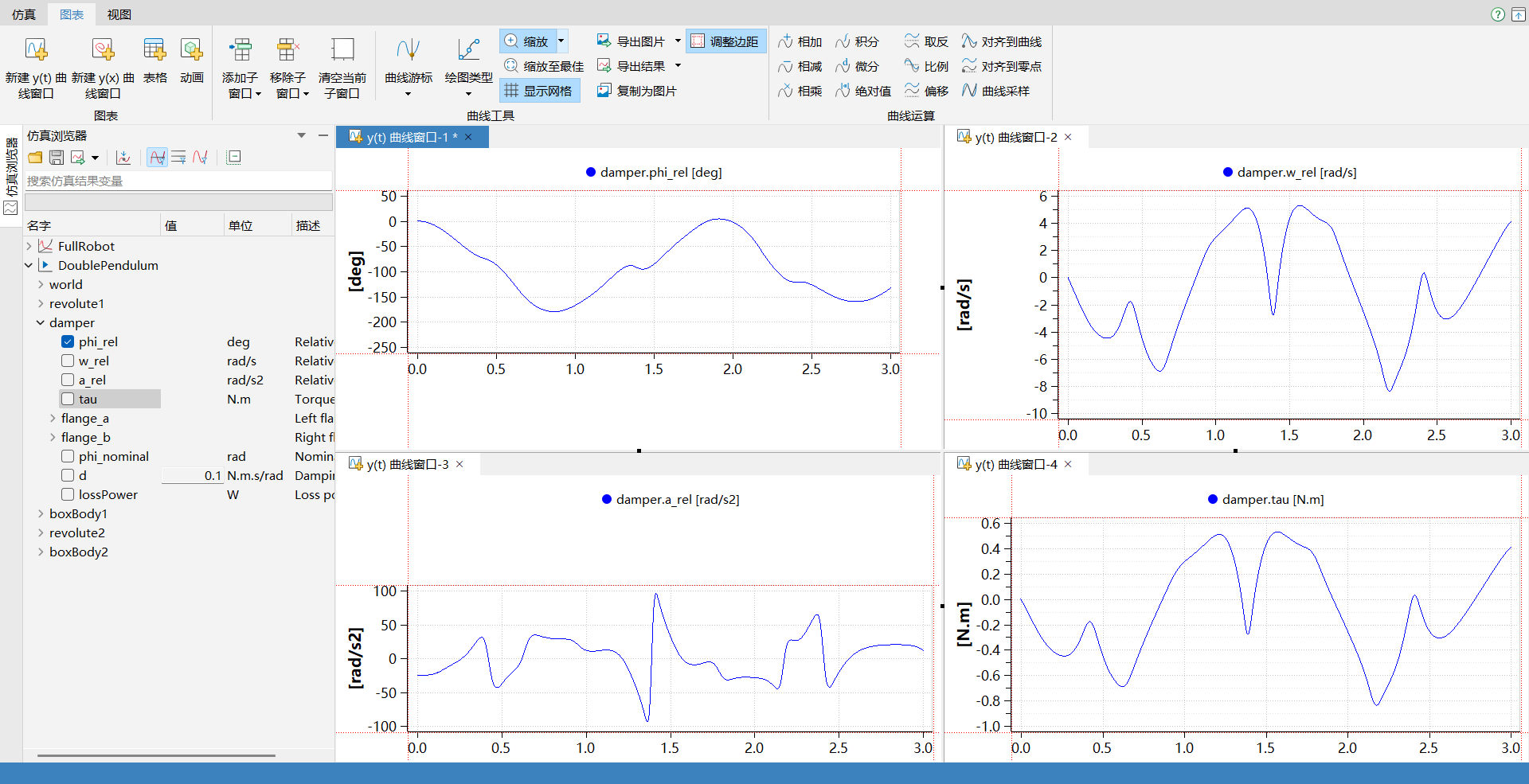Select the 曲线游标 curve cursor tool
This screenshot has height=784, width=1529.
[408, 51]
